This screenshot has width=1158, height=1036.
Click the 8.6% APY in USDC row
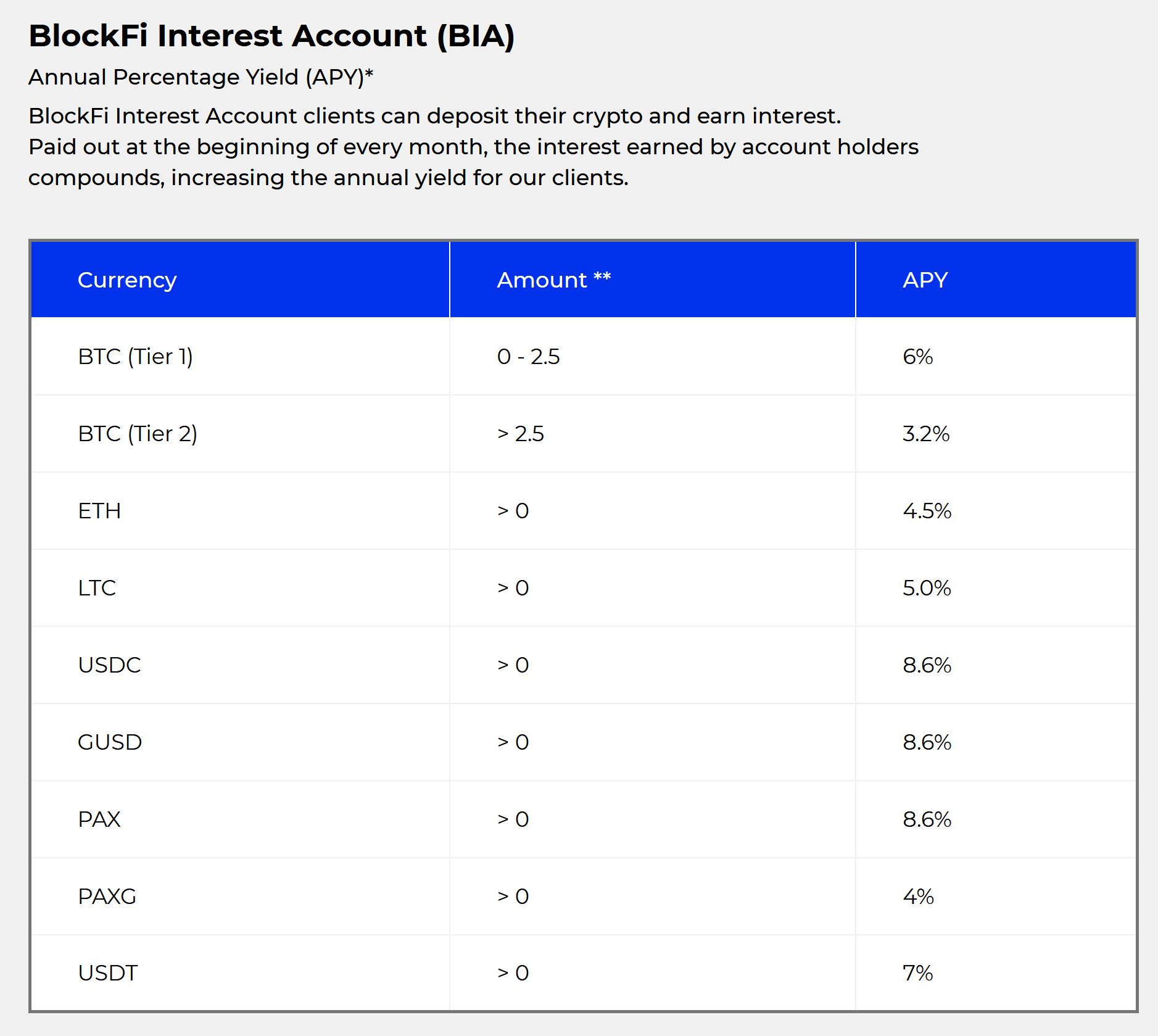(927, 665)
